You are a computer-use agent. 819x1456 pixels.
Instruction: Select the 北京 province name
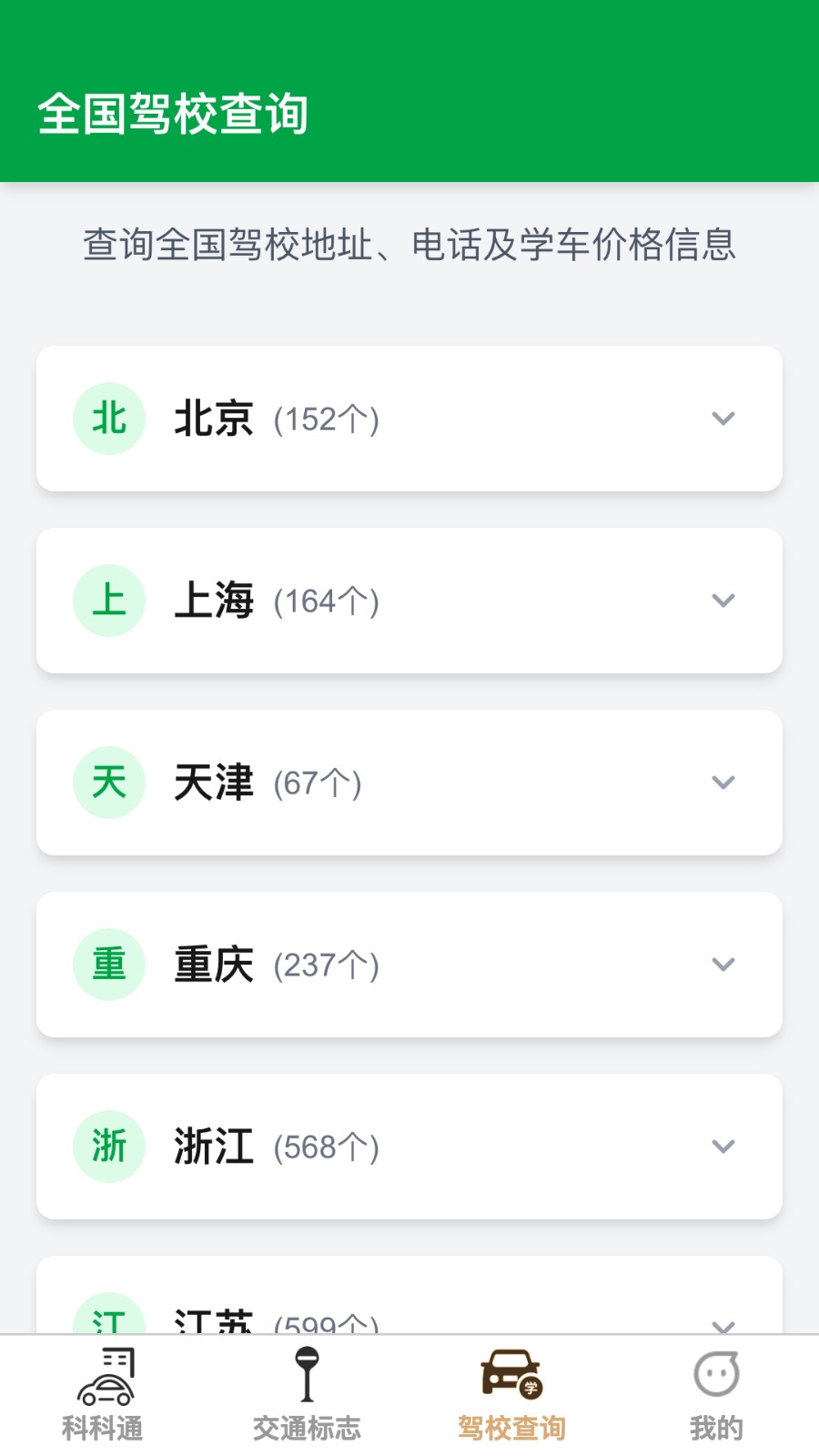pyautogui.click(x=214, y=419)
